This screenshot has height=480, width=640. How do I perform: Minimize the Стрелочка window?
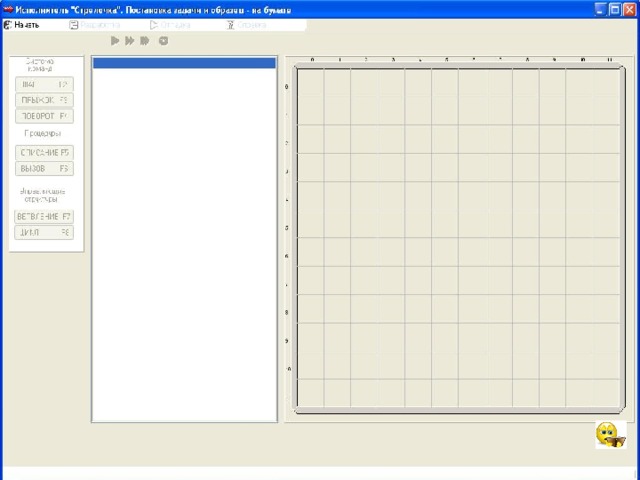(x=600, y=9)
